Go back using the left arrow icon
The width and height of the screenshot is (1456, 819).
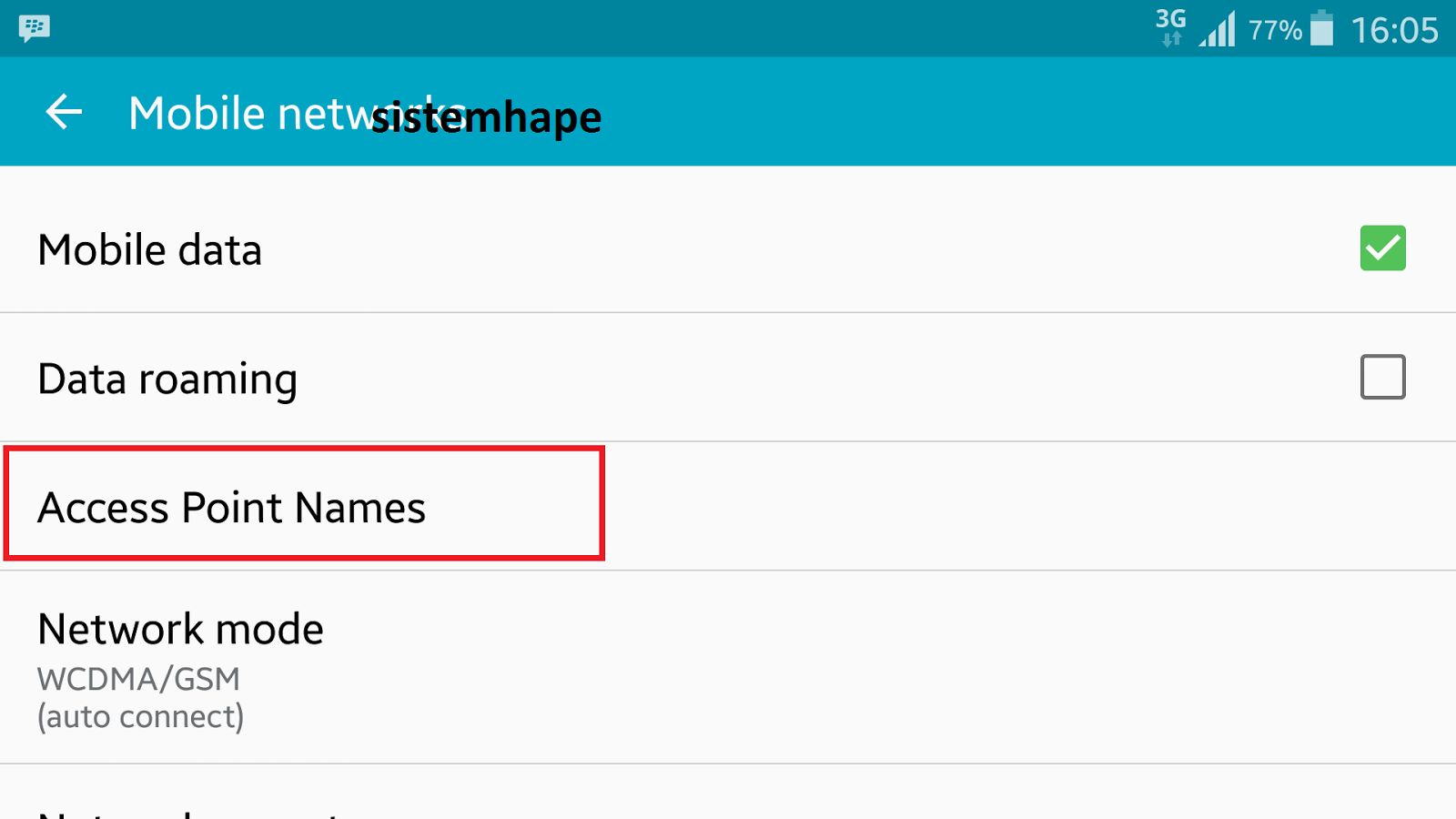click(64, 112)
